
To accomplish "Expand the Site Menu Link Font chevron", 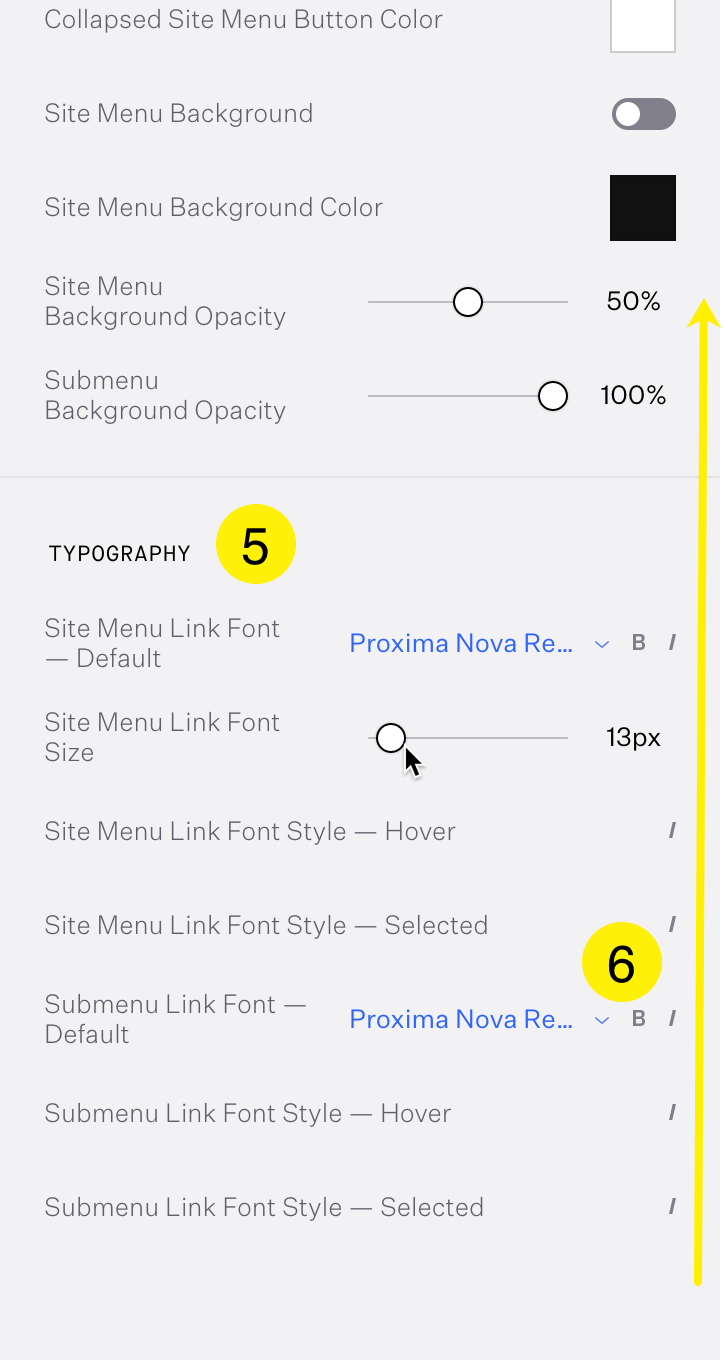I will point(602,644).
